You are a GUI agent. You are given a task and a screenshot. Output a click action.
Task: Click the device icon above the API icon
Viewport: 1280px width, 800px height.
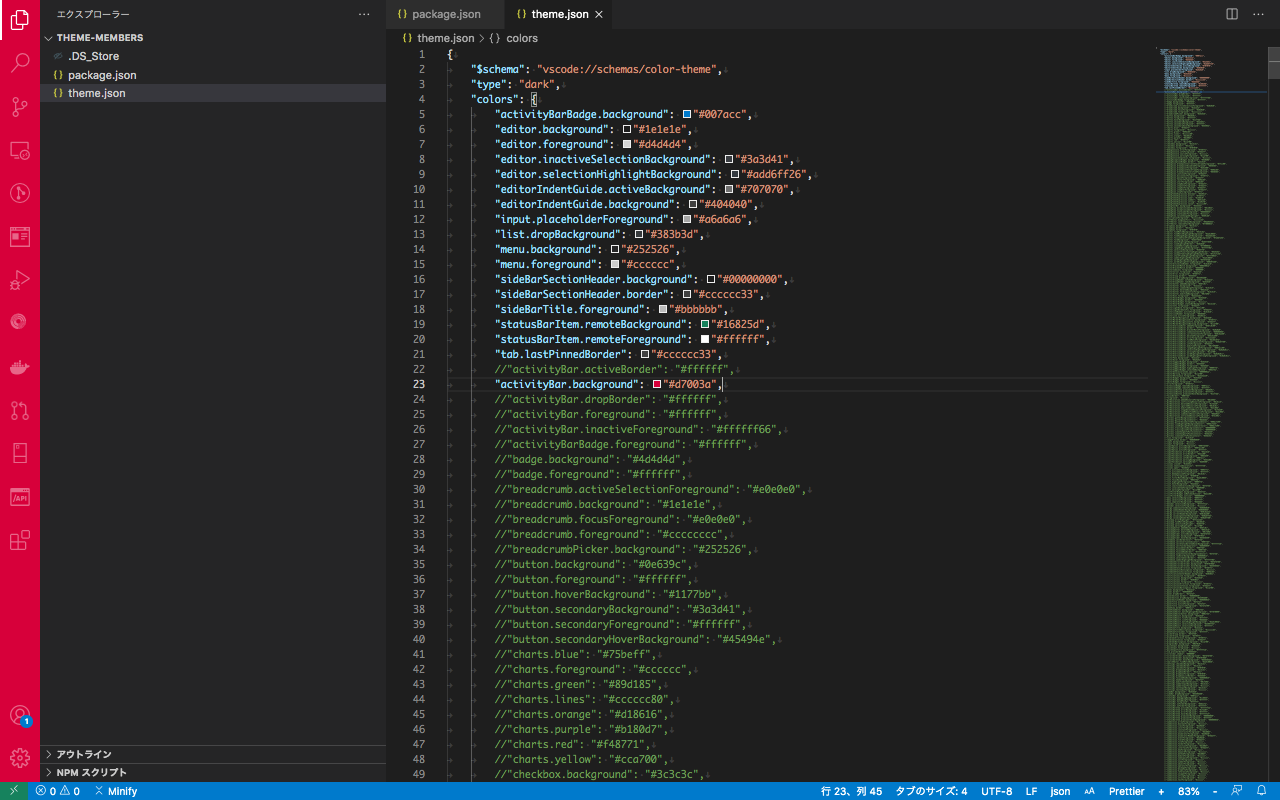click(20, 453)
